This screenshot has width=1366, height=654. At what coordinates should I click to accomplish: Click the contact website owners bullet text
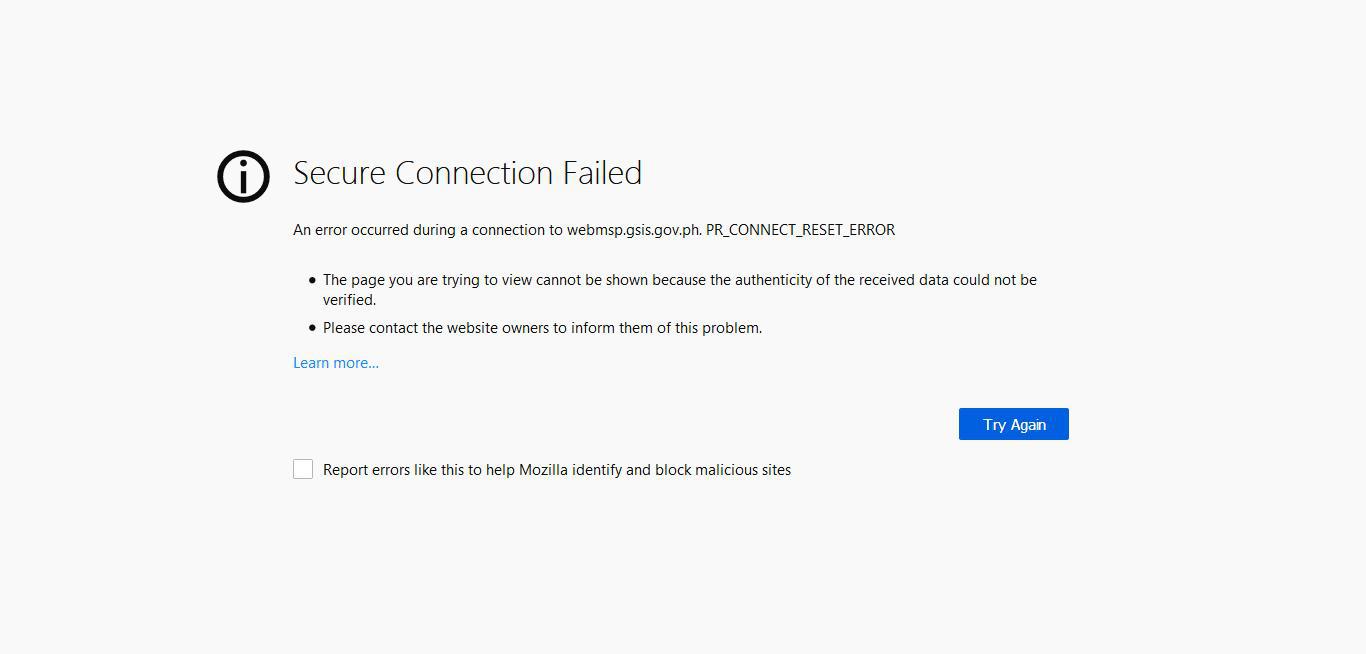[542, 328]
